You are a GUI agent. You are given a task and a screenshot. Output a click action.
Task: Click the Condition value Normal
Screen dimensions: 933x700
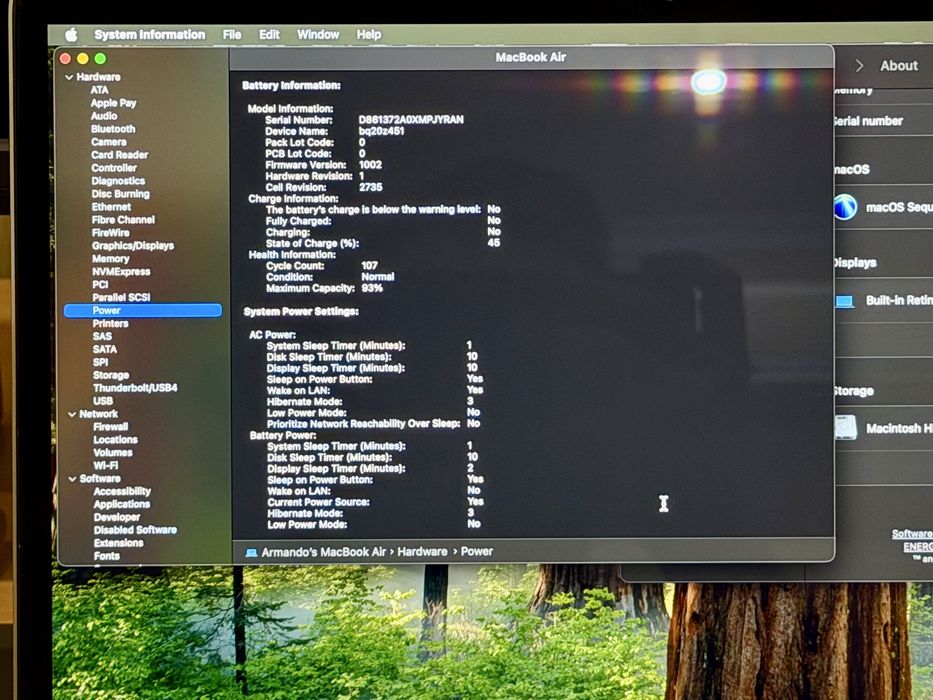(x=378, y=277)
